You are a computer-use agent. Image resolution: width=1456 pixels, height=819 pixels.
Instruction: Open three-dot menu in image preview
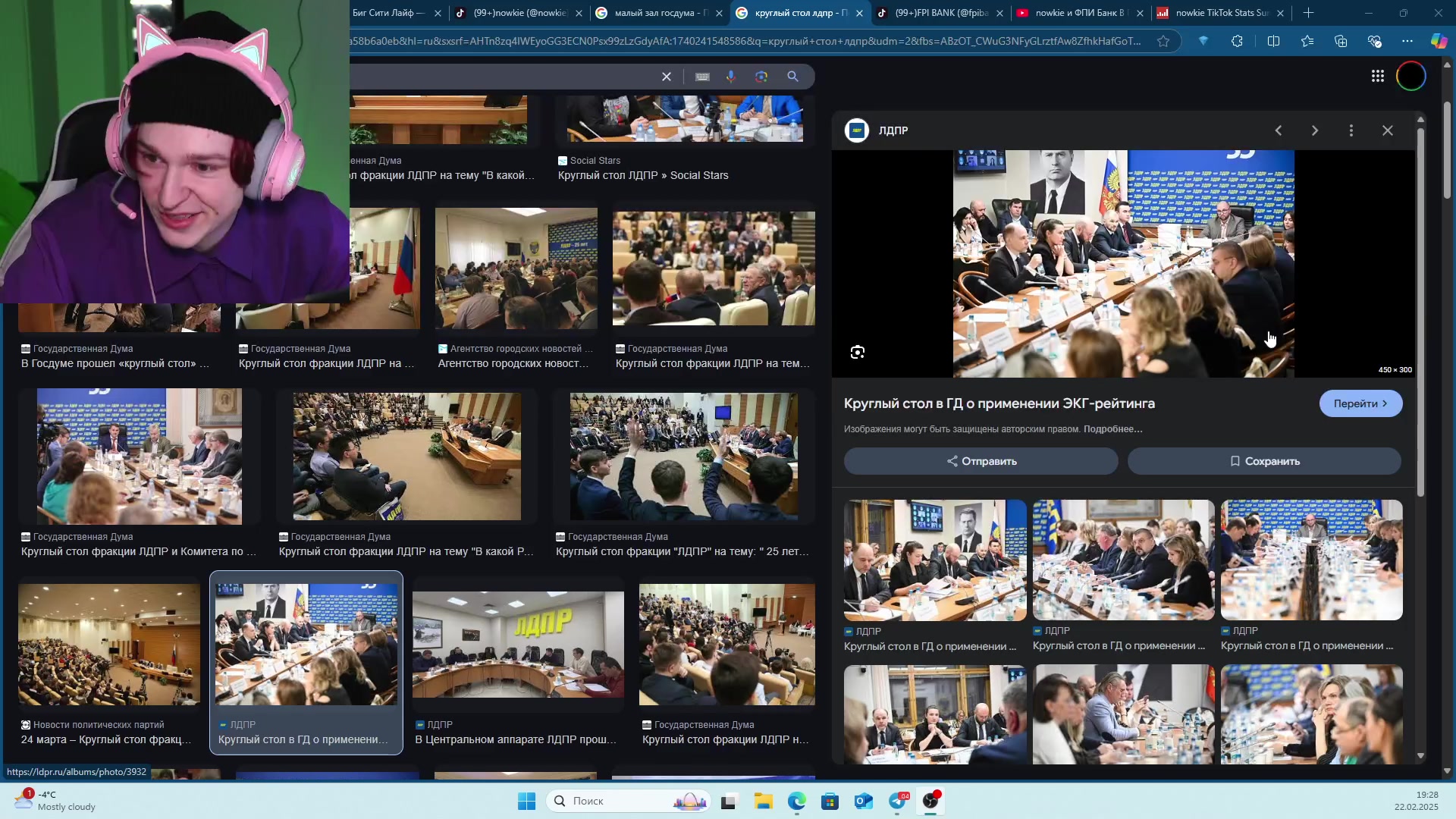1351,130
